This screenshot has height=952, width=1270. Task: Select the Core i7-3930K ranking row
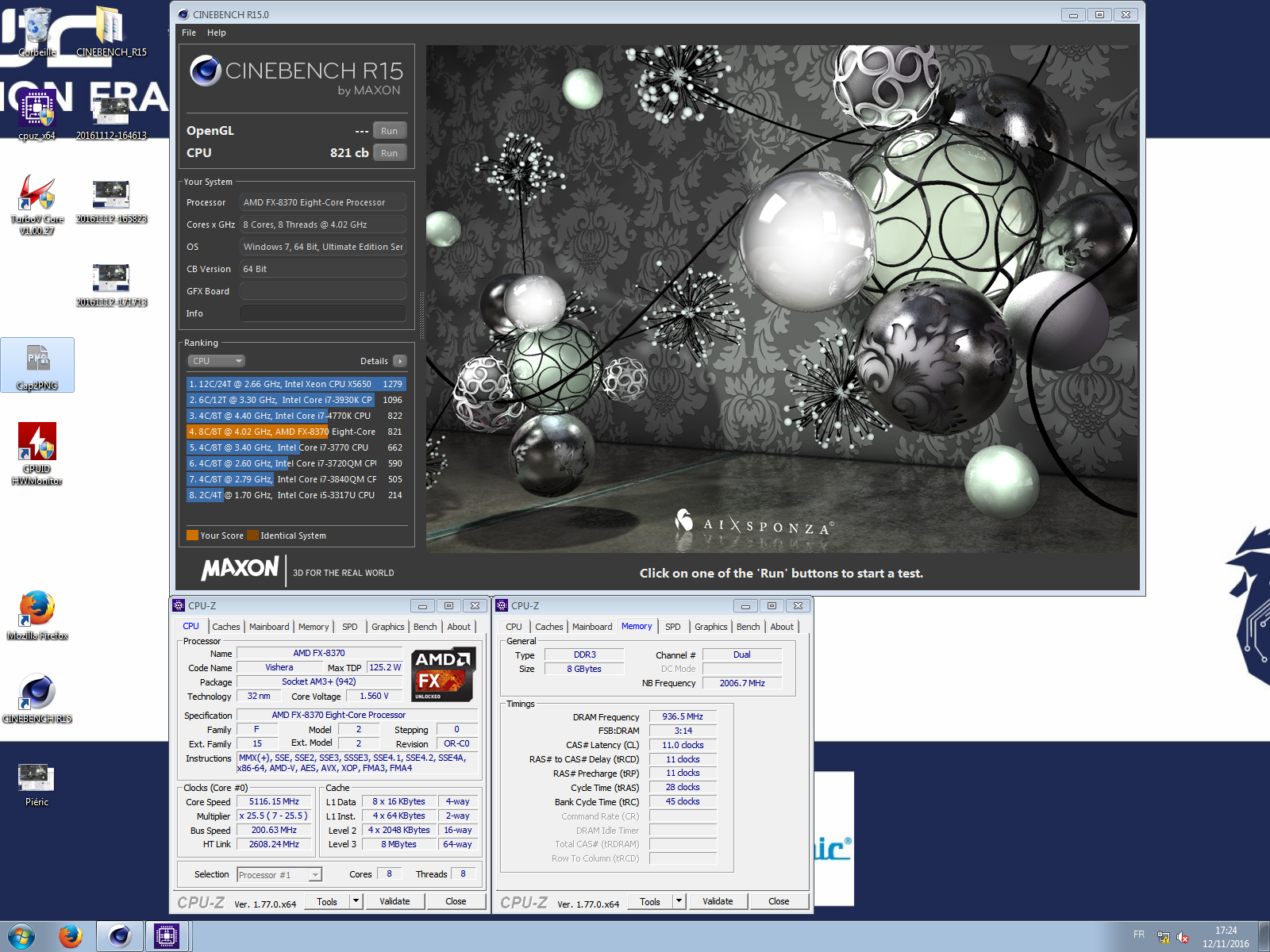297,400
